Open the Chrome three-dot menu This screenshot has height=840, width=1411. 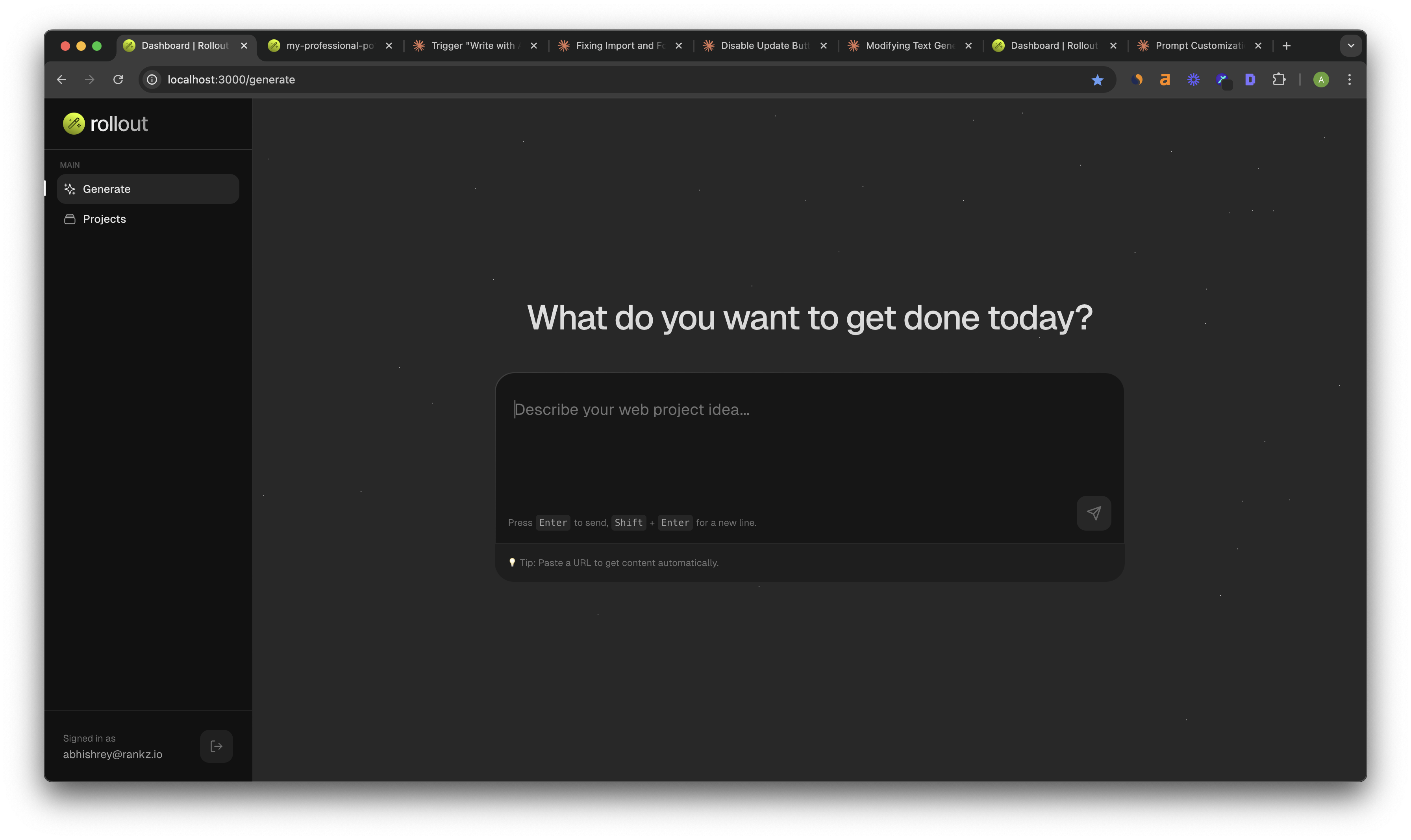pyautogui.click(x=1349, y=80)
